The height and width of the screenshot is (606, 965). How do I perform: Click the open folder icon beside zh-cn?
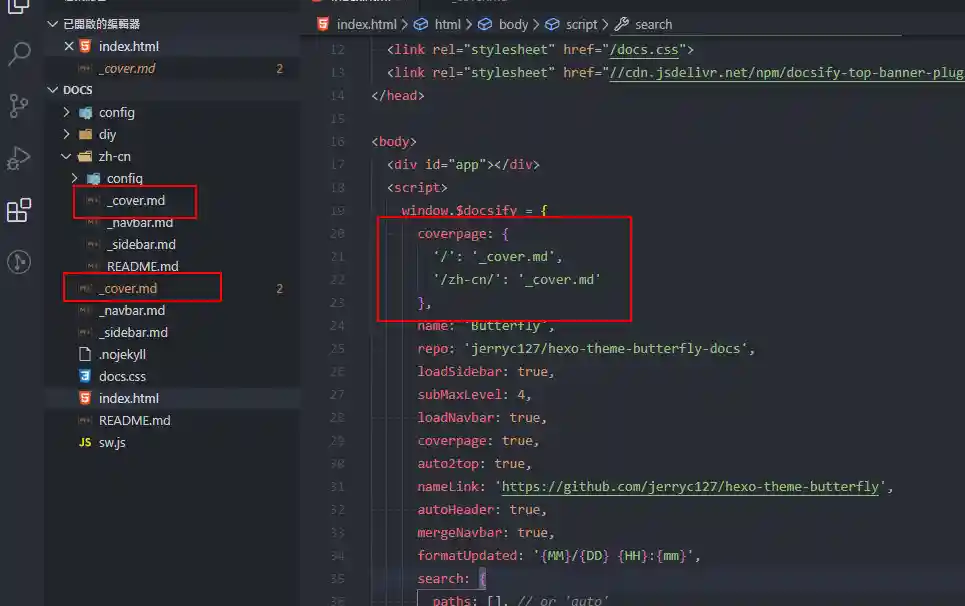click(x=85, y=156)
